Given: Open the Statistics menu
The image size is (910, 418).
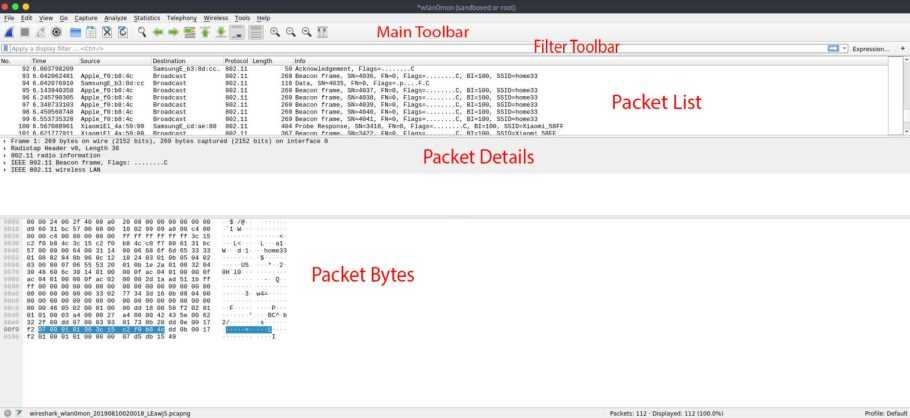Looking at the screenshot, I should pyautogui.click(x=147, y=18).
